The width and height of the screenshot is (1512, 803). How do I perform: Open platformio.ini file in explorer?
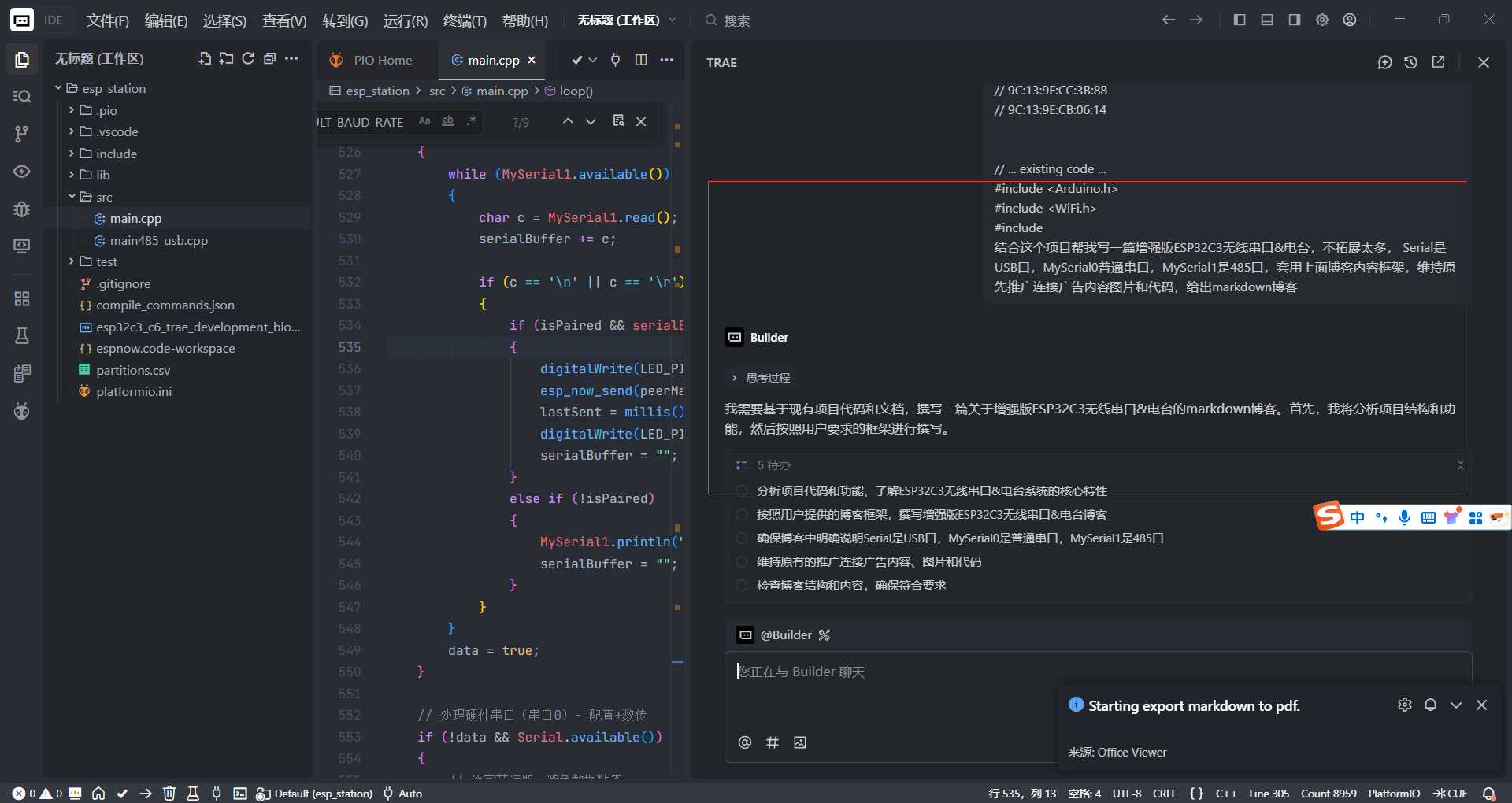click(134, 391)
